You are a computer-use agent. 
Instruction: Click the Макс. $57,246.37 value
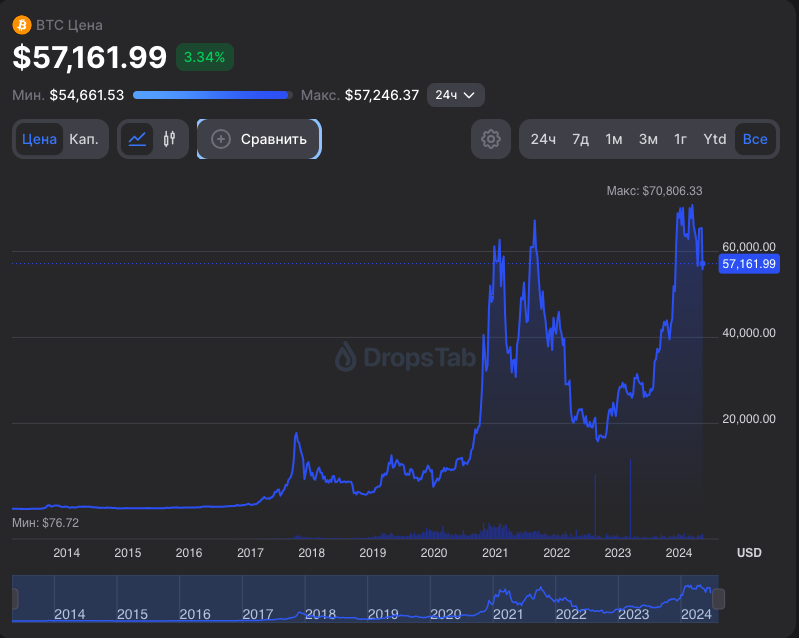360,95
